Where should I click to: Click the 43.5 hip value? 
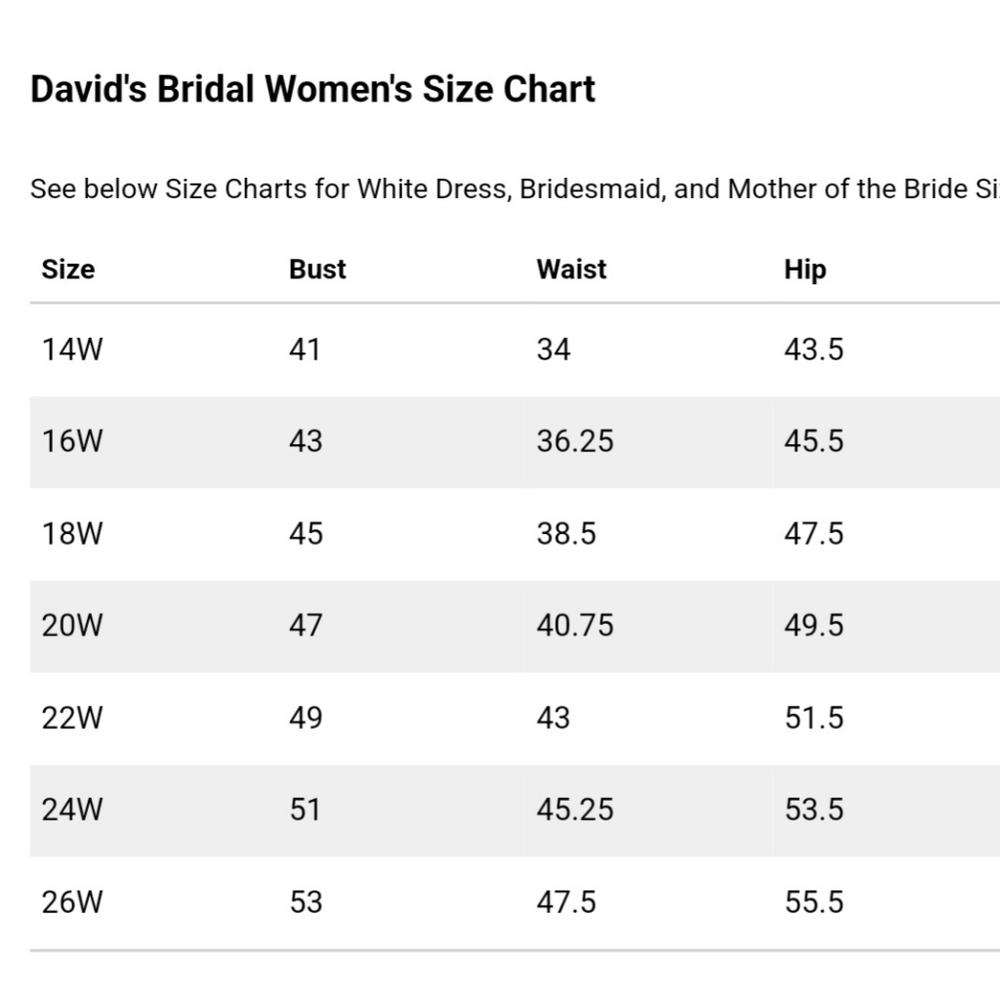tap(814, 349)
